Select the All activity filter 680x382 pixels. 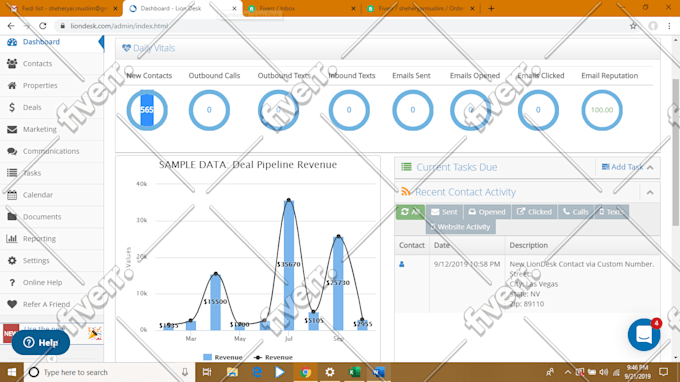point(410,212)
